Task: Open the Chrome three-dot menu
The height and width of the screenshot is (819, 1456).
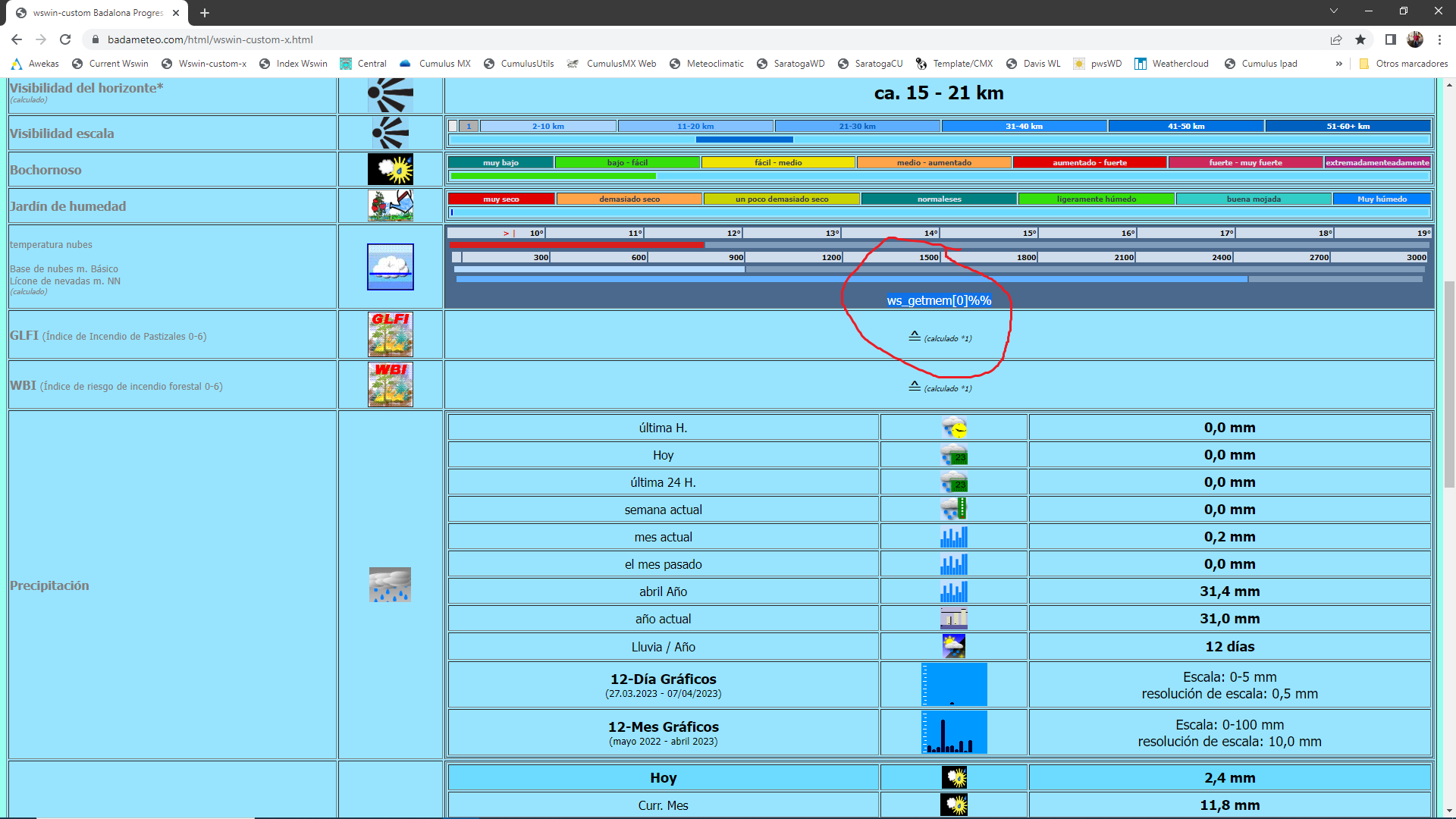Action: click(x=1439, y=39)
